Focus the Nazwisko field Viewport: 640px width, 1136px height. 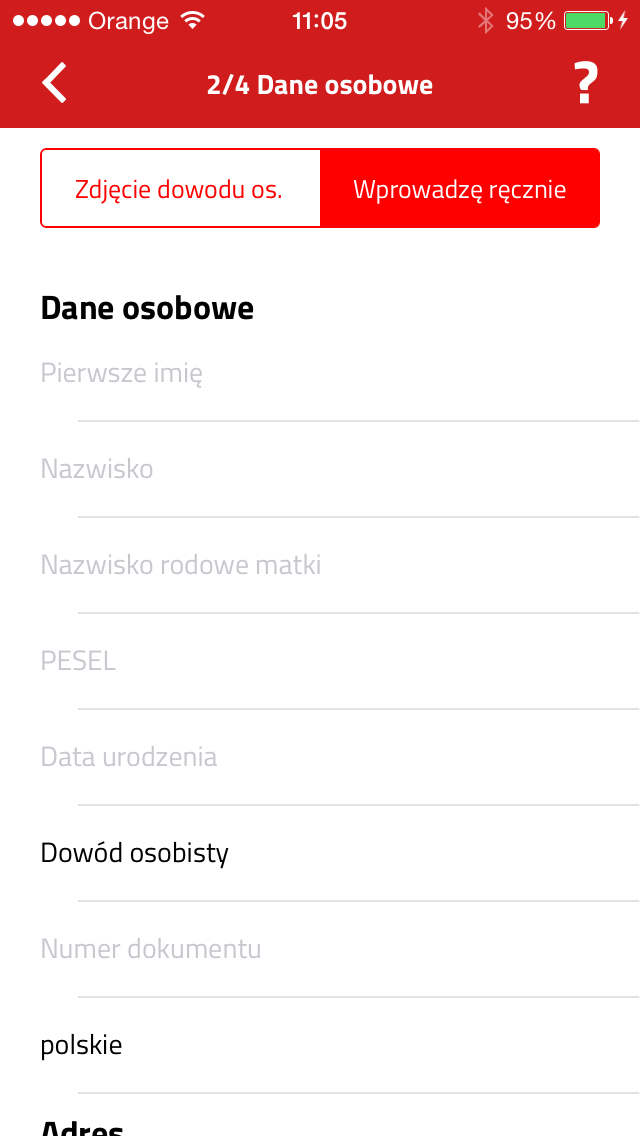(x=320, y=469)
